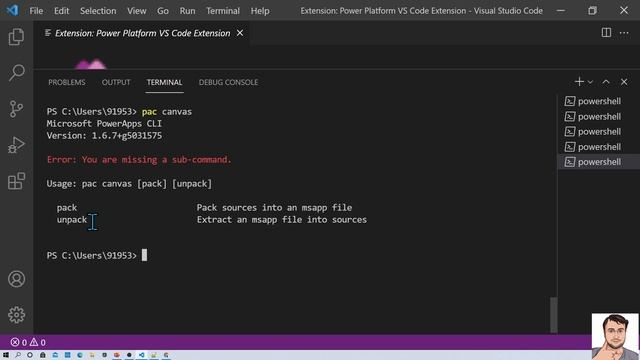Screen dimensions: 640x360
Task: Maximize the panel size with the chevron
Action: pyautogui.click(x=606, y=82)
